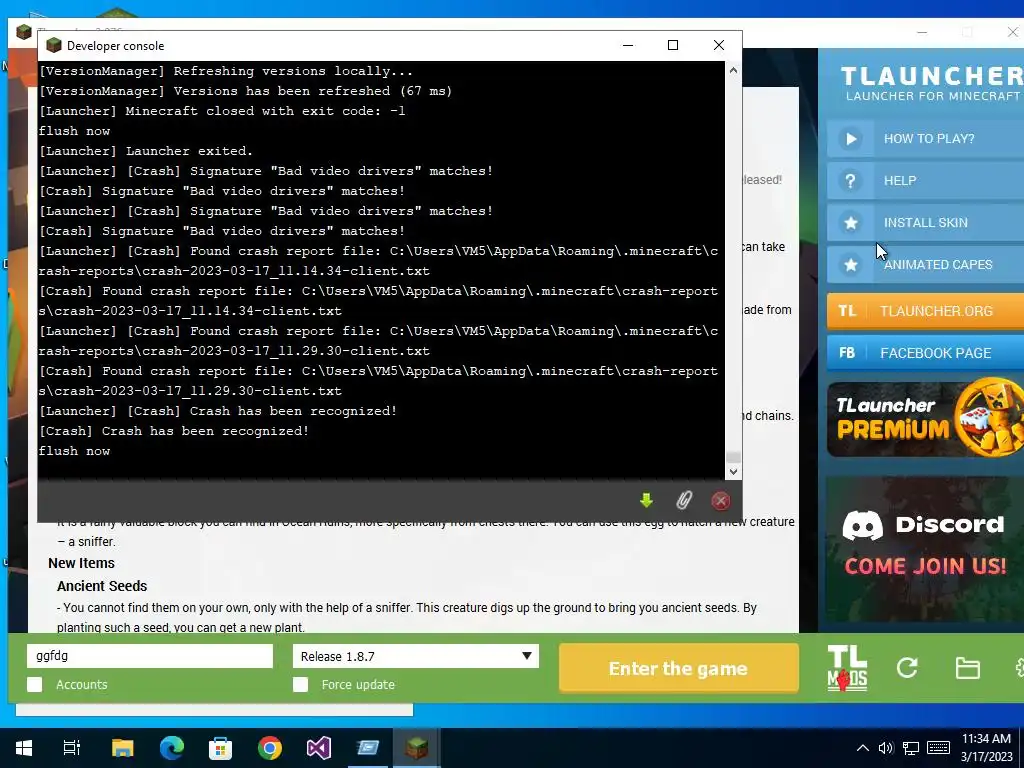Show hidden icons in system tray
Screen dimensions: 1024x768
pyautogui.click(x=863, y=748)
